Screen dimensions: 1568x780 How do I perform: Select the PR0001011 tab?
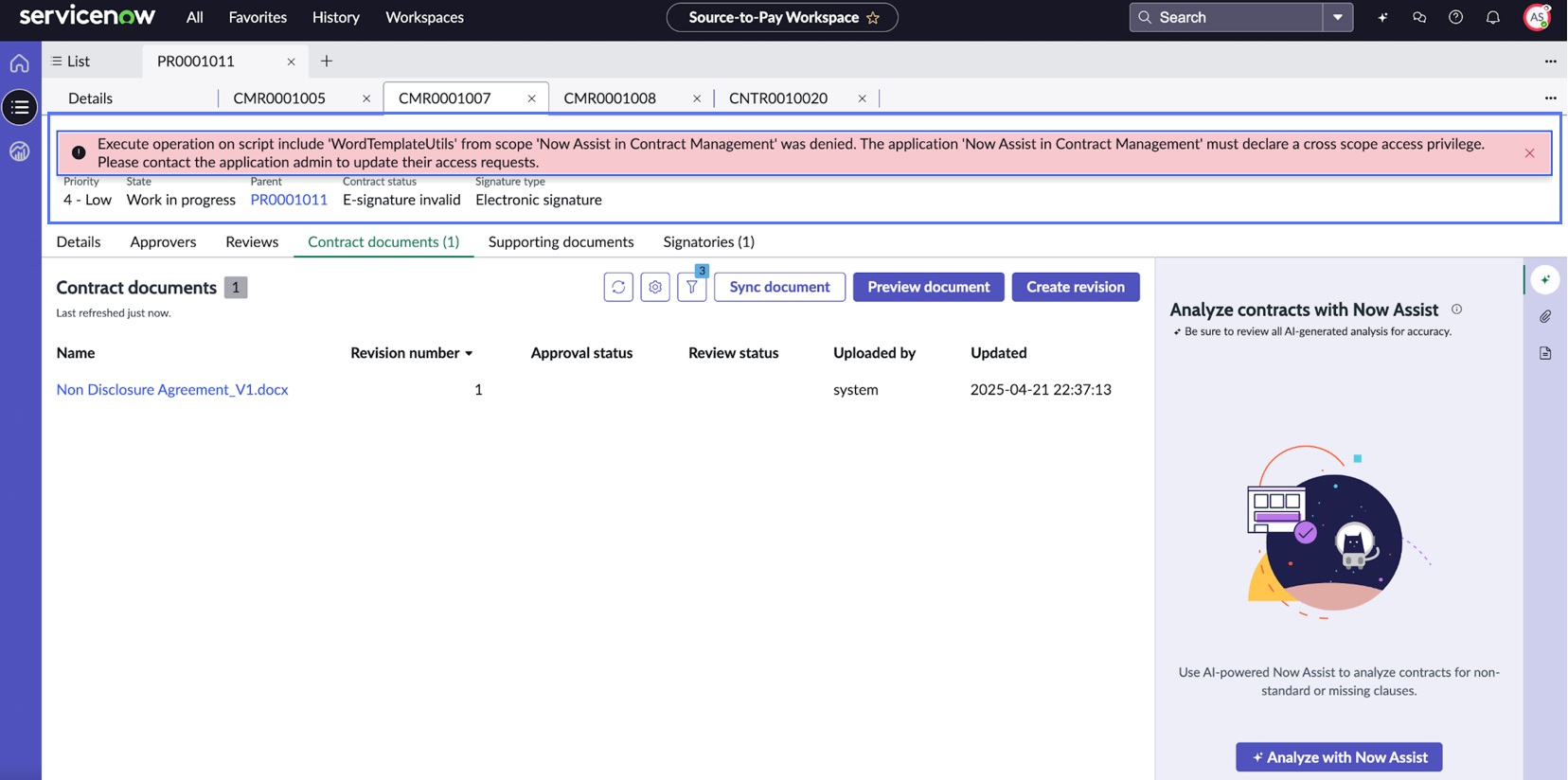click(196, 62)
